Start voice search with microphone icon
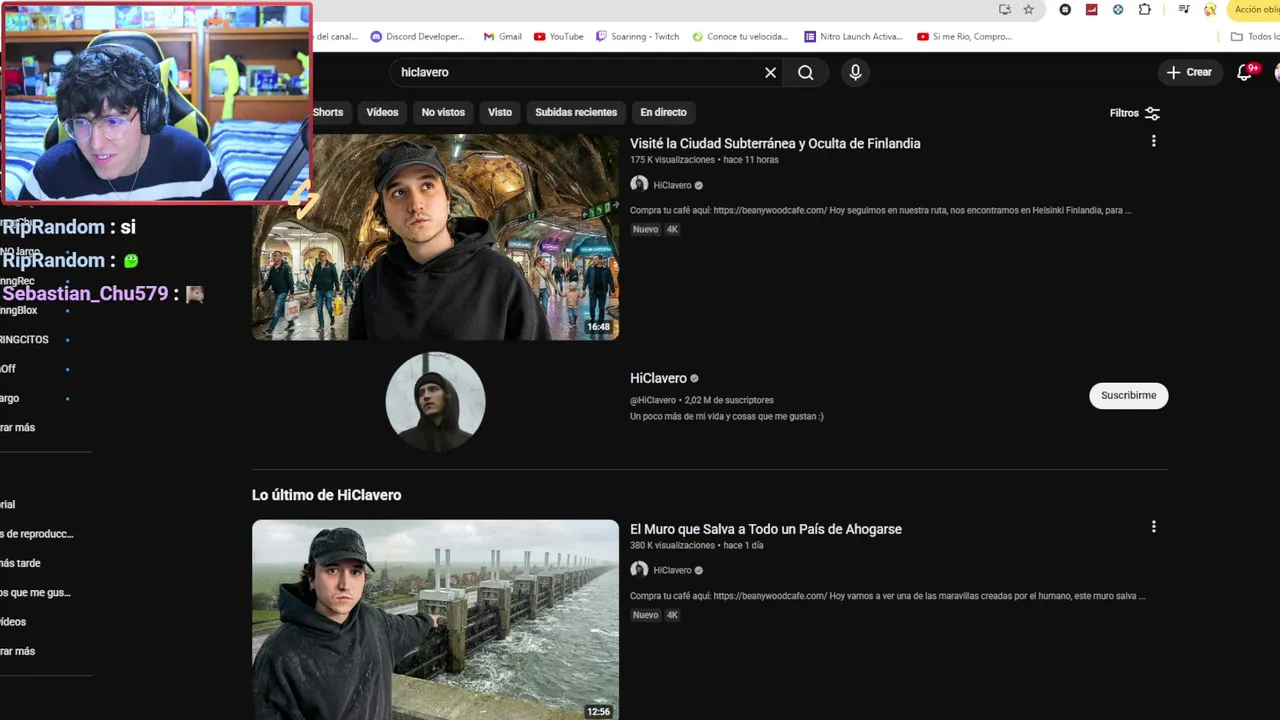1280x720 pixels. [x=855, y=72]
